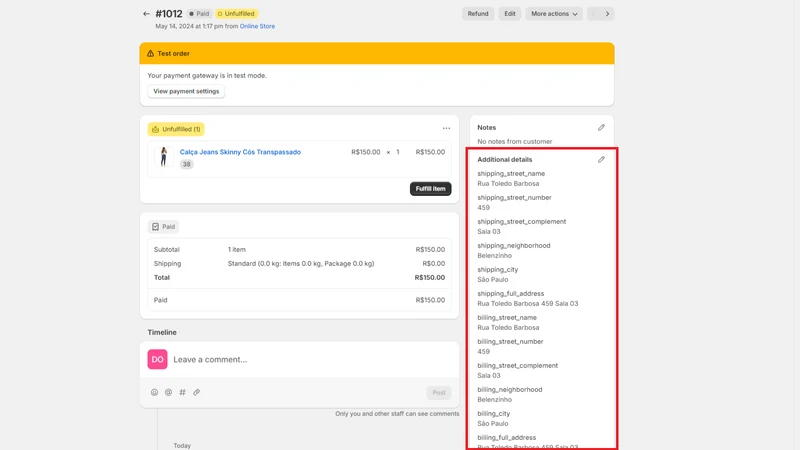Click the Timeline heading
Viewport: 800px width, 450px height.
[x=162, y=332]
